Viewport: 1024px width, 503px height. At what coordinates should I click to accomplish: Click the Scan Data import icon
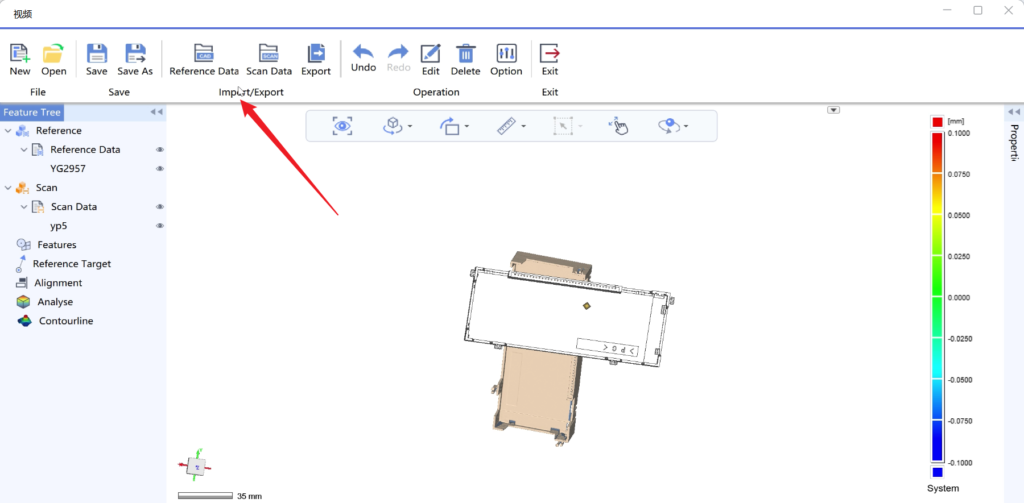coord(268,53)
